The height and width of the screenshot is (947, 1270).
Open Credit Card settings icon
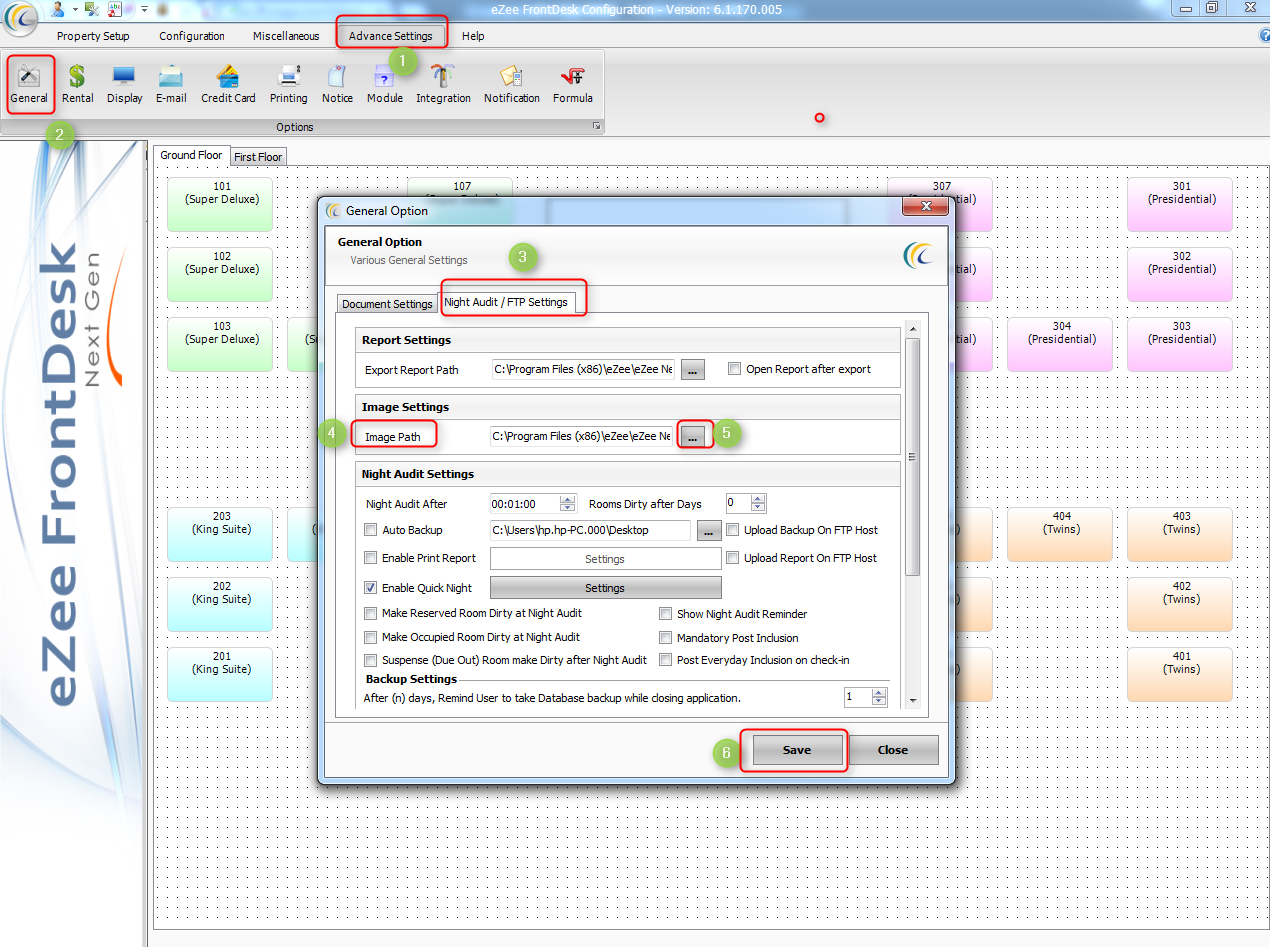(228, 84)
